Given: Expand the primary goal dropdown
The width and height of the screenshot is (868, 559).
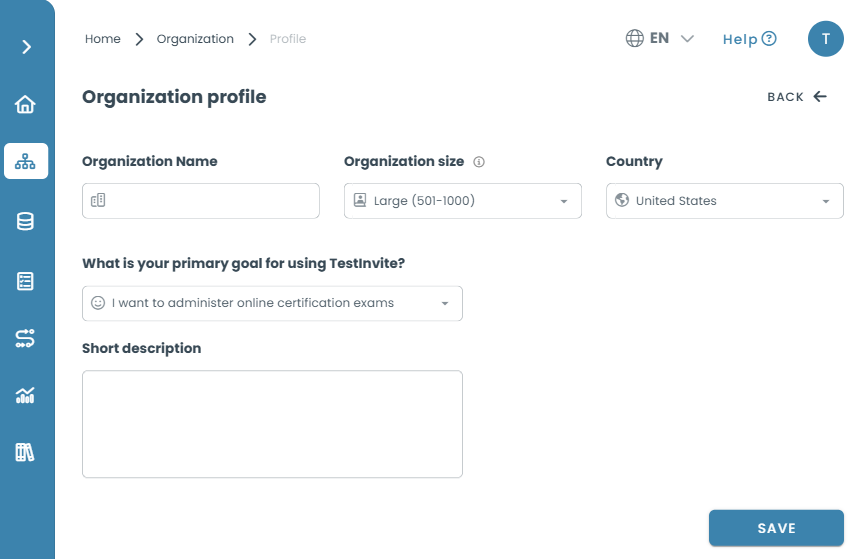Looking at the screenshot, I should coord(272,303).
